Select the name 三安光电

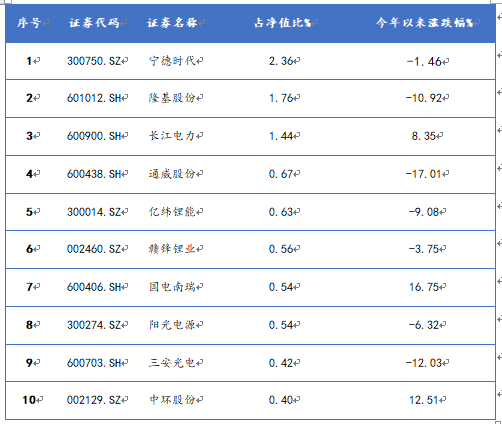(172, 363)
